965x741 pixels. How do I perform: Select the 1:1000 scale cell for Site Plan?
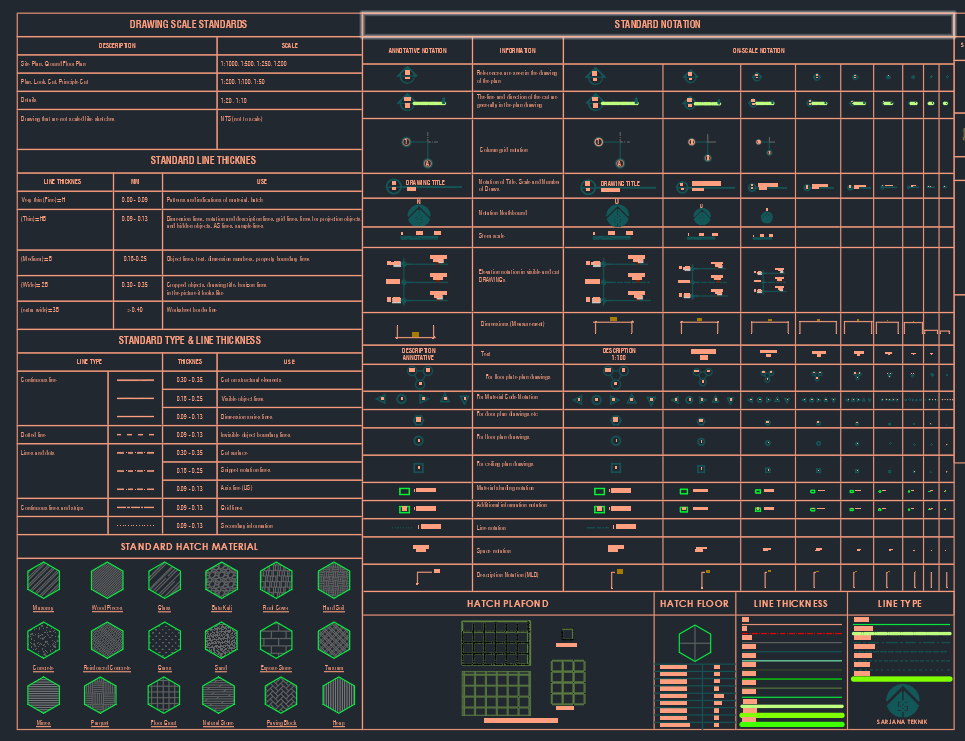tap(290, 63)
